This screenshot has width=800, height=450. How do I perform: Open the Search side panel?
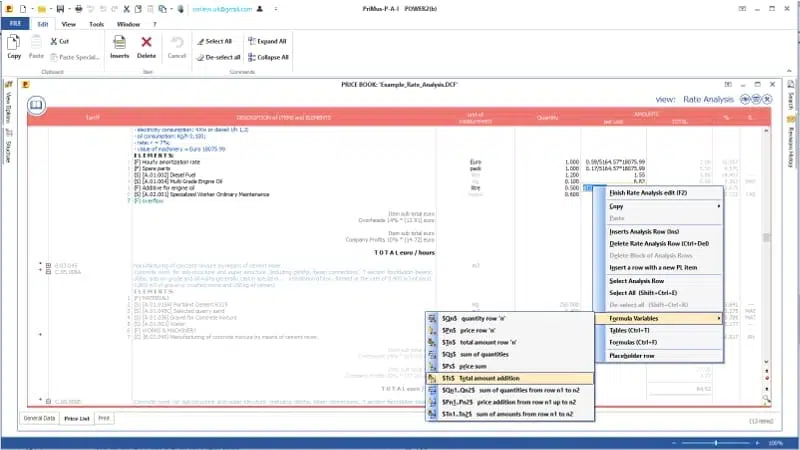click(791, 95)
